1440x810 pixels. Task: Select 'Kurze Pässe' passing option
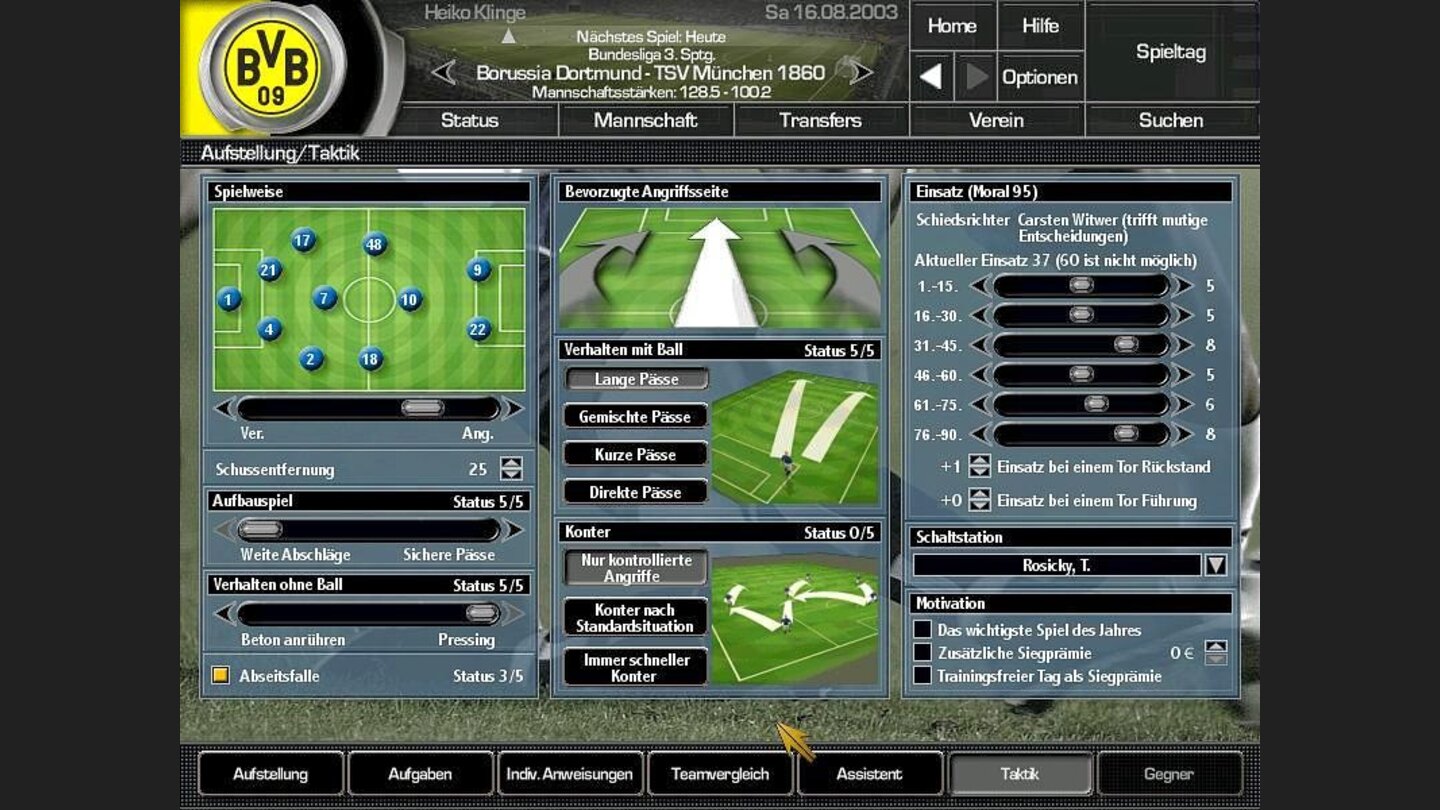635,454
